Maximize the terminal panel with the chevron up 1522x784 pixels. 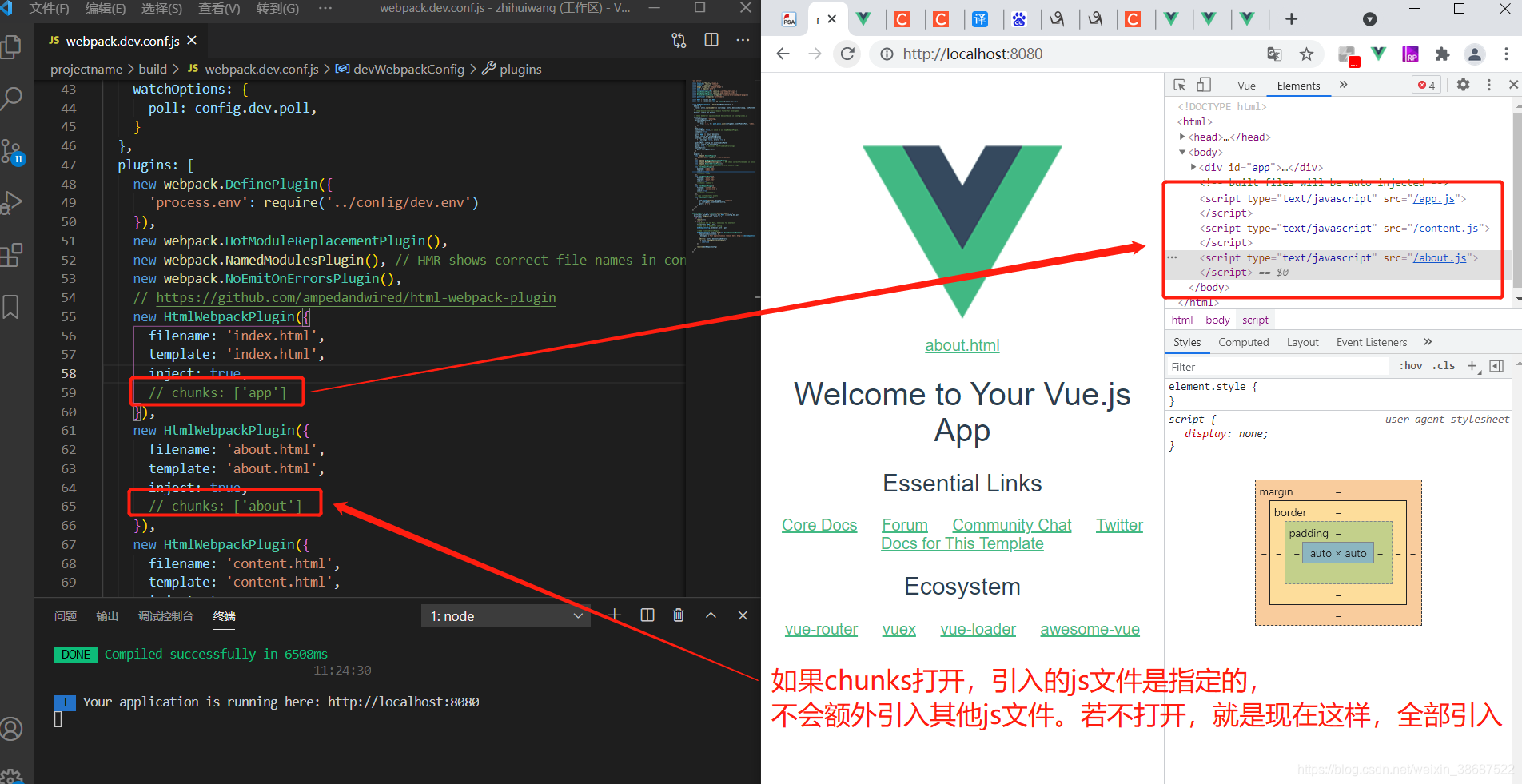tap(711, 615)
